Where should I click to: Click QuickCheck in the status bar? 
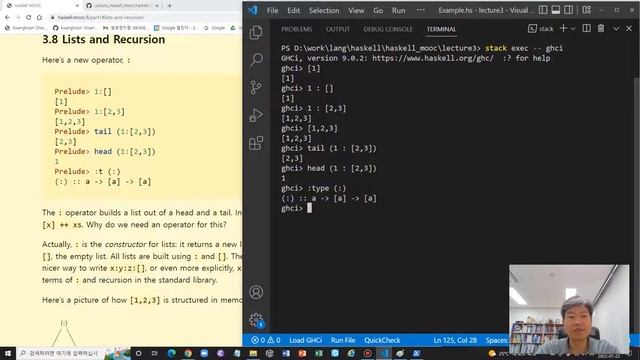(382, 340)
